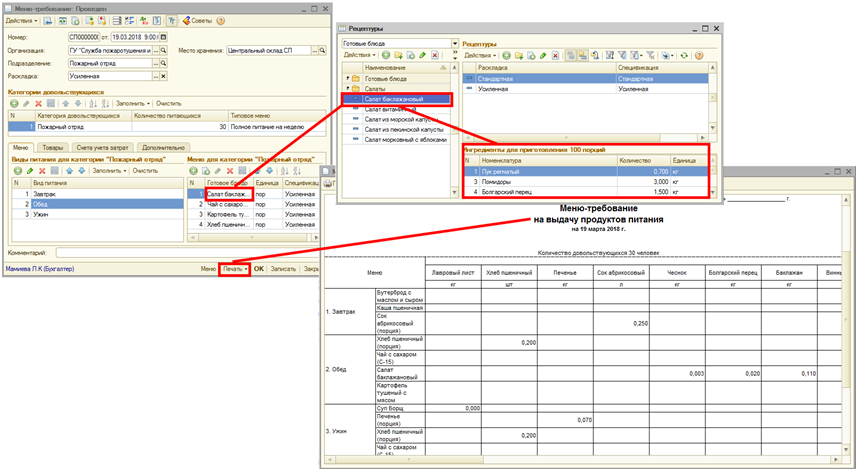Click green add icon in Рецептуры right toolbar
Image resolution: width=858 pixels, height=471 pixels.
[507, 56]
